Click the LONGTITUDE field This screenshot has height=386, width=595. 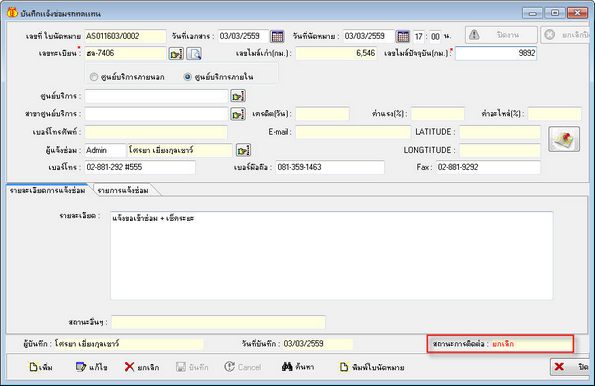coord(500,150)
